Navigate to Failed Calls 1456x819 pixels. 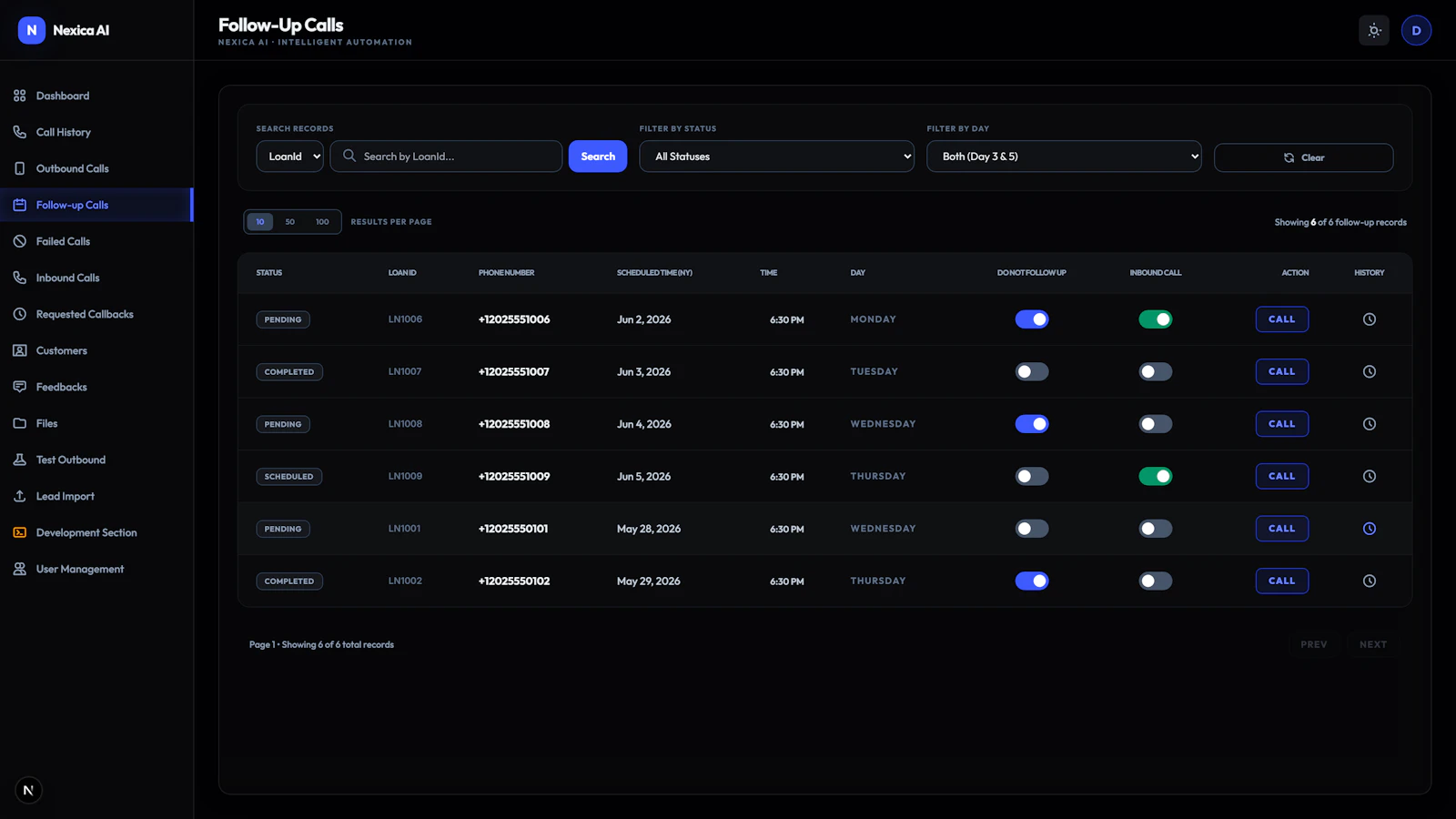96,241
